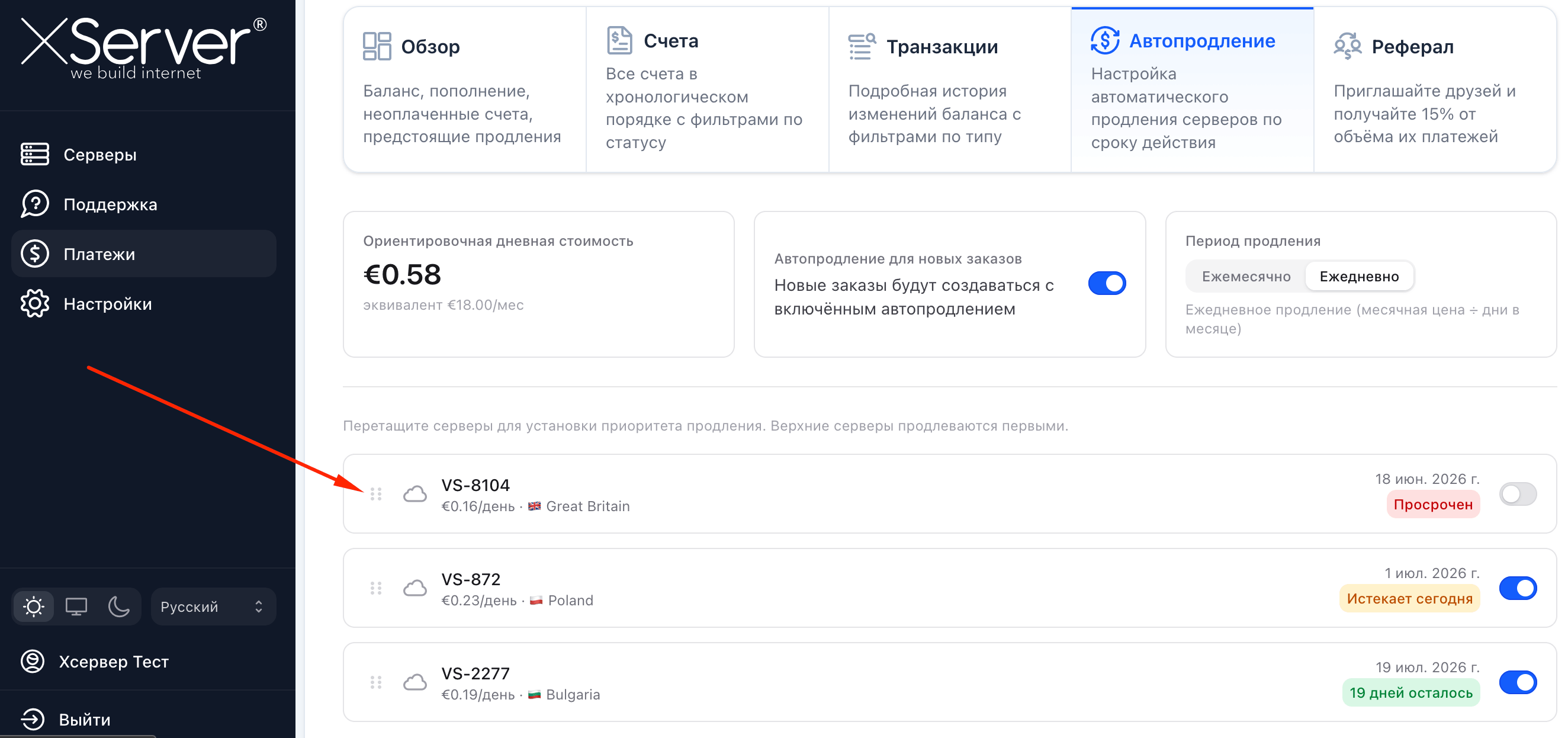This screenshot has height=738, width=1568.
Task: Click the Платежи dollar-circle icon
Action: coord(35,254)
